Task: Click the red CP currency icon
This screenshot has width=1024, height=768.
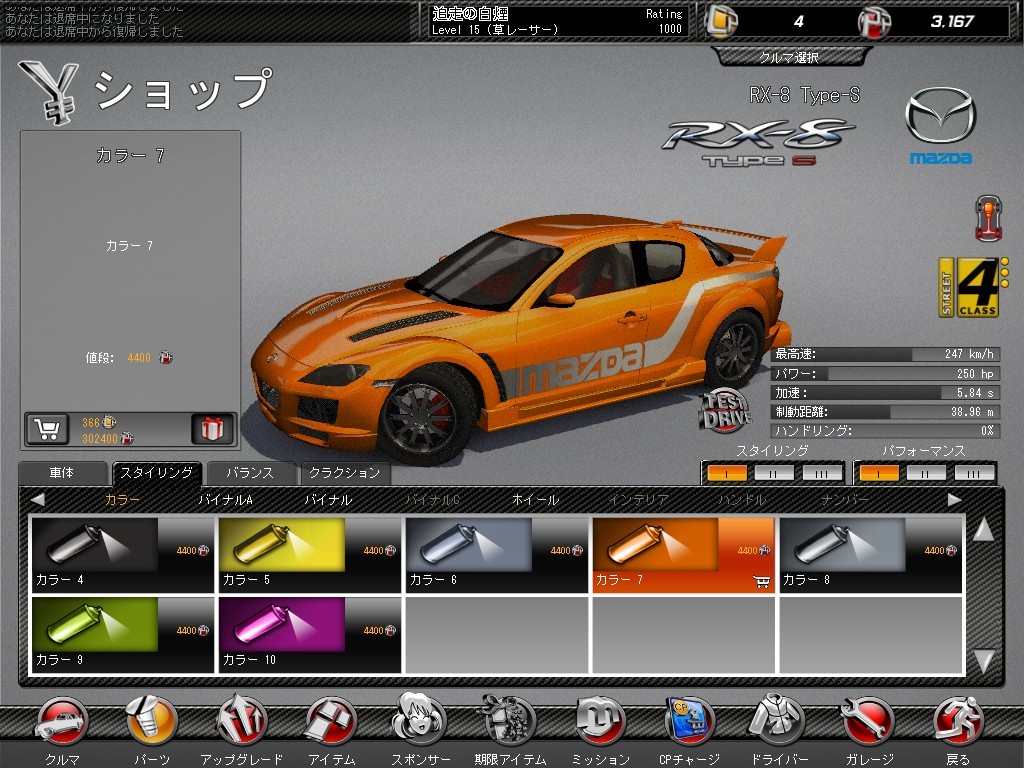Action: click(x=874, y=22)
